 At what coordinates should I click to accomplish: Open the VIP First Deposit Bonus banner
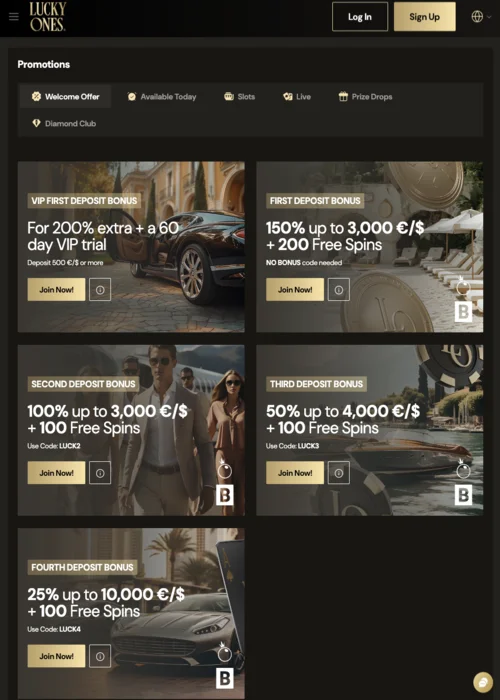click(x=131, y=247)
